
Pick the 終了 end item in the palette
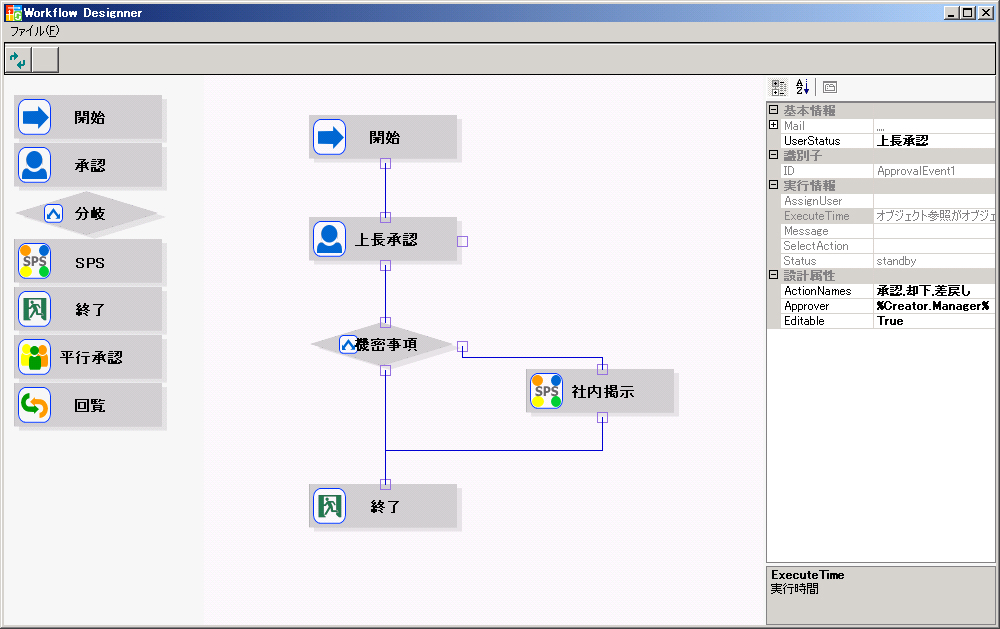(88, 310)
